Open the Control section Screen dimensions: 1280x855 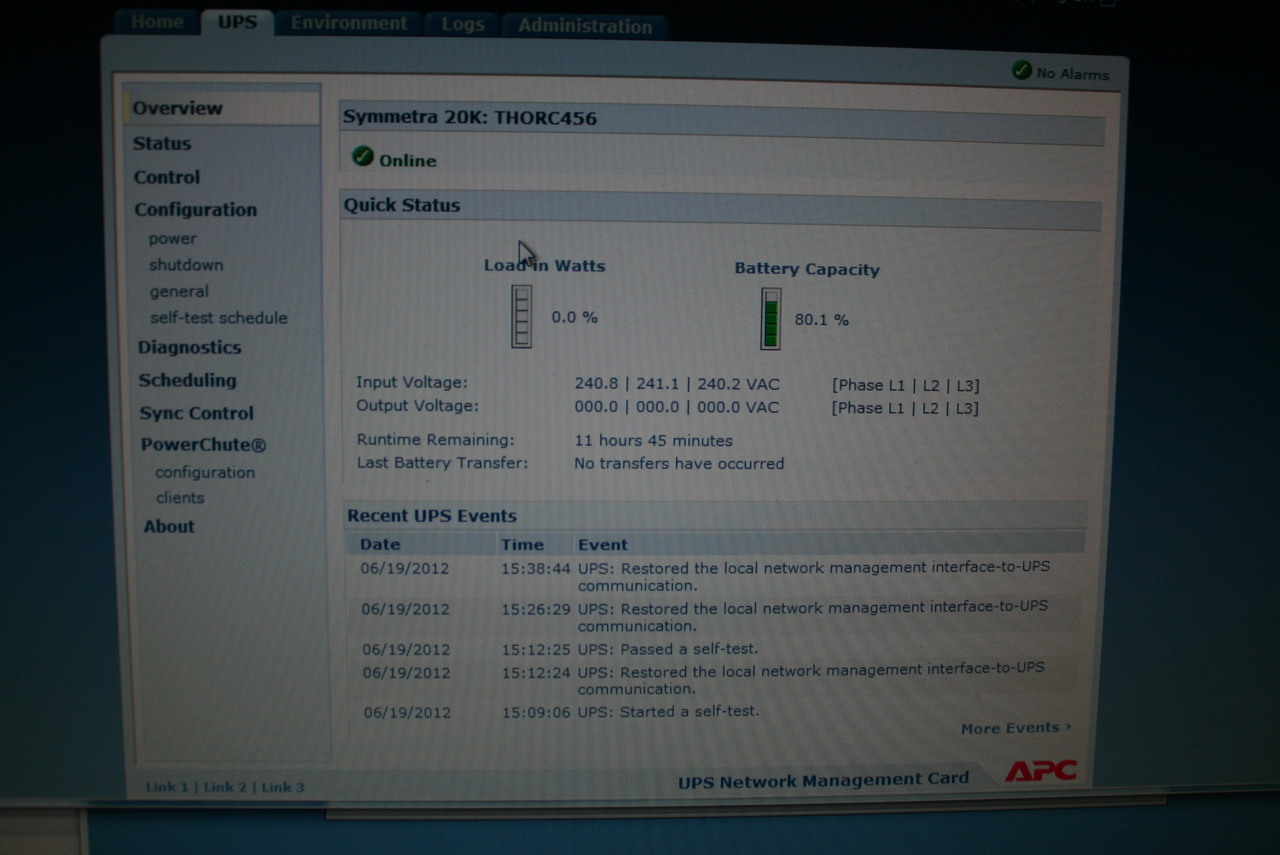tap(167, 177)
